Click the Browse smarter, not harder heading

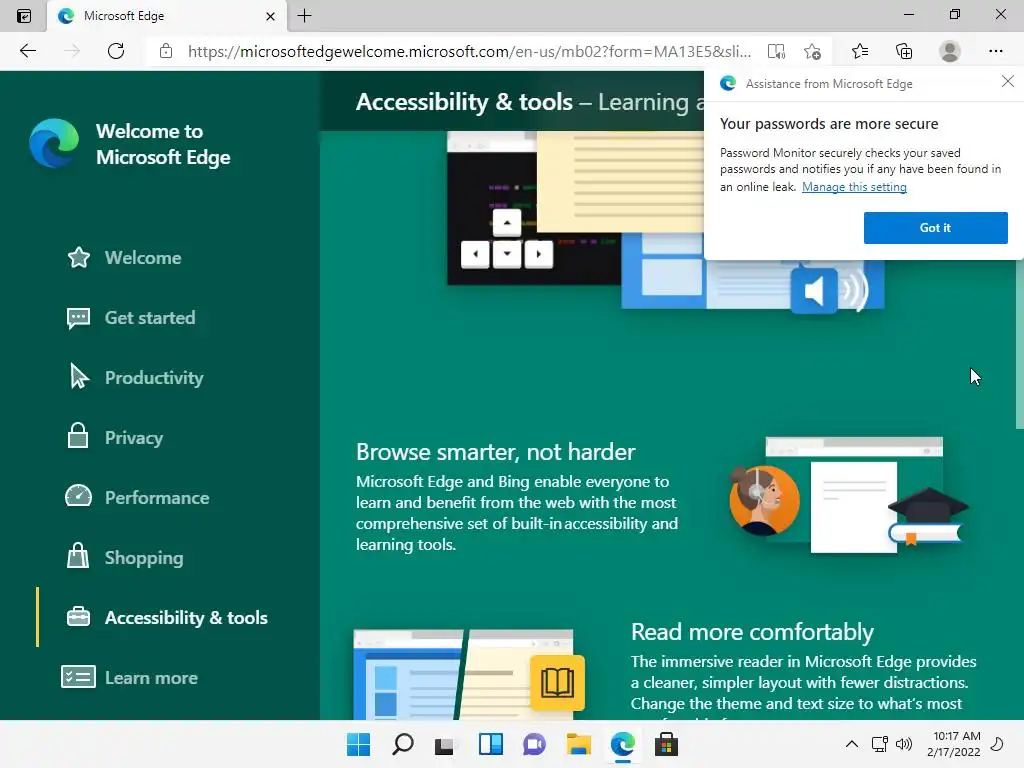tap(496, 452)
